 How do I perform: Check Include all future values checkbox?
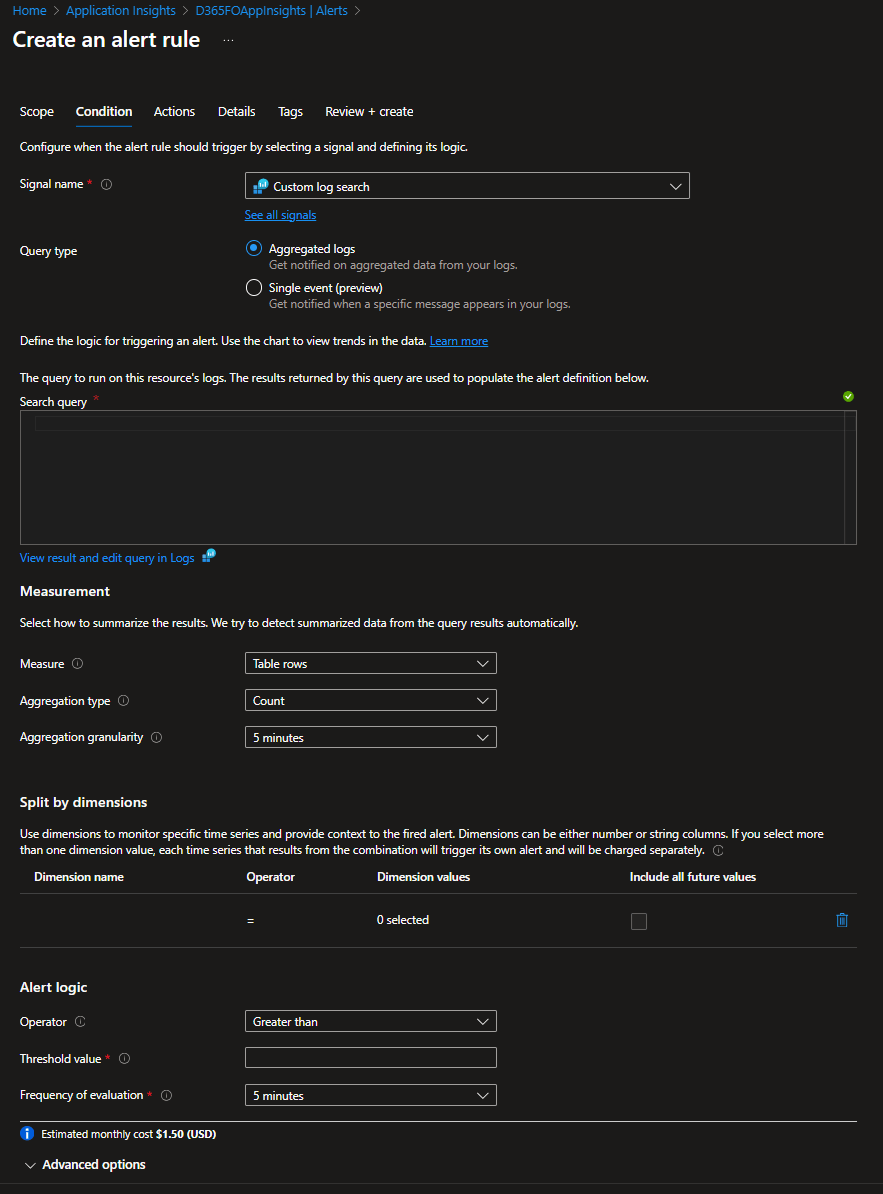coord(639,921)
